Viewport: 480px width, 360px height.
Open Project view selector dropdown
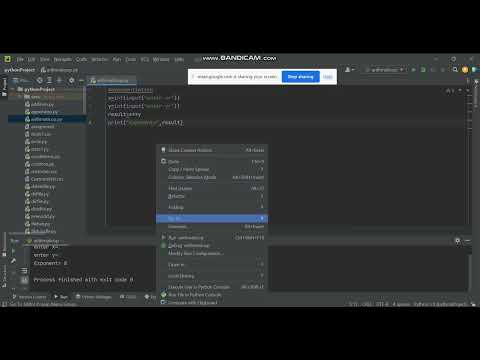click(21, 80)
